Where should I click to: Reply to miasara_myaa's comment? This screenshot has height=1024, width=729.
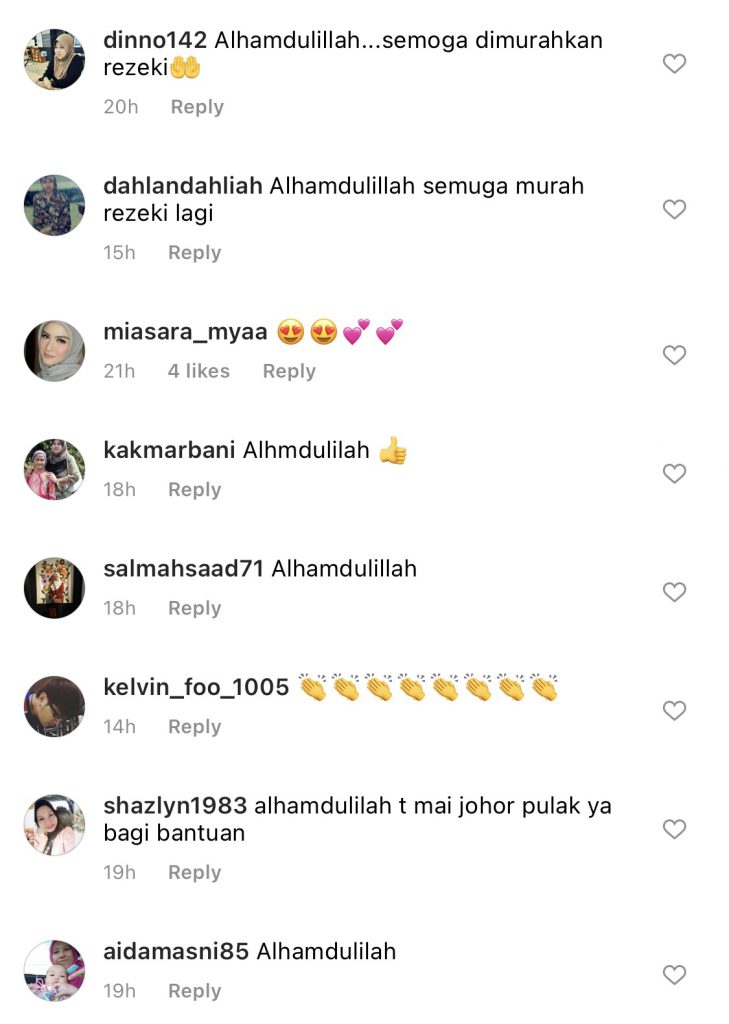289,371
